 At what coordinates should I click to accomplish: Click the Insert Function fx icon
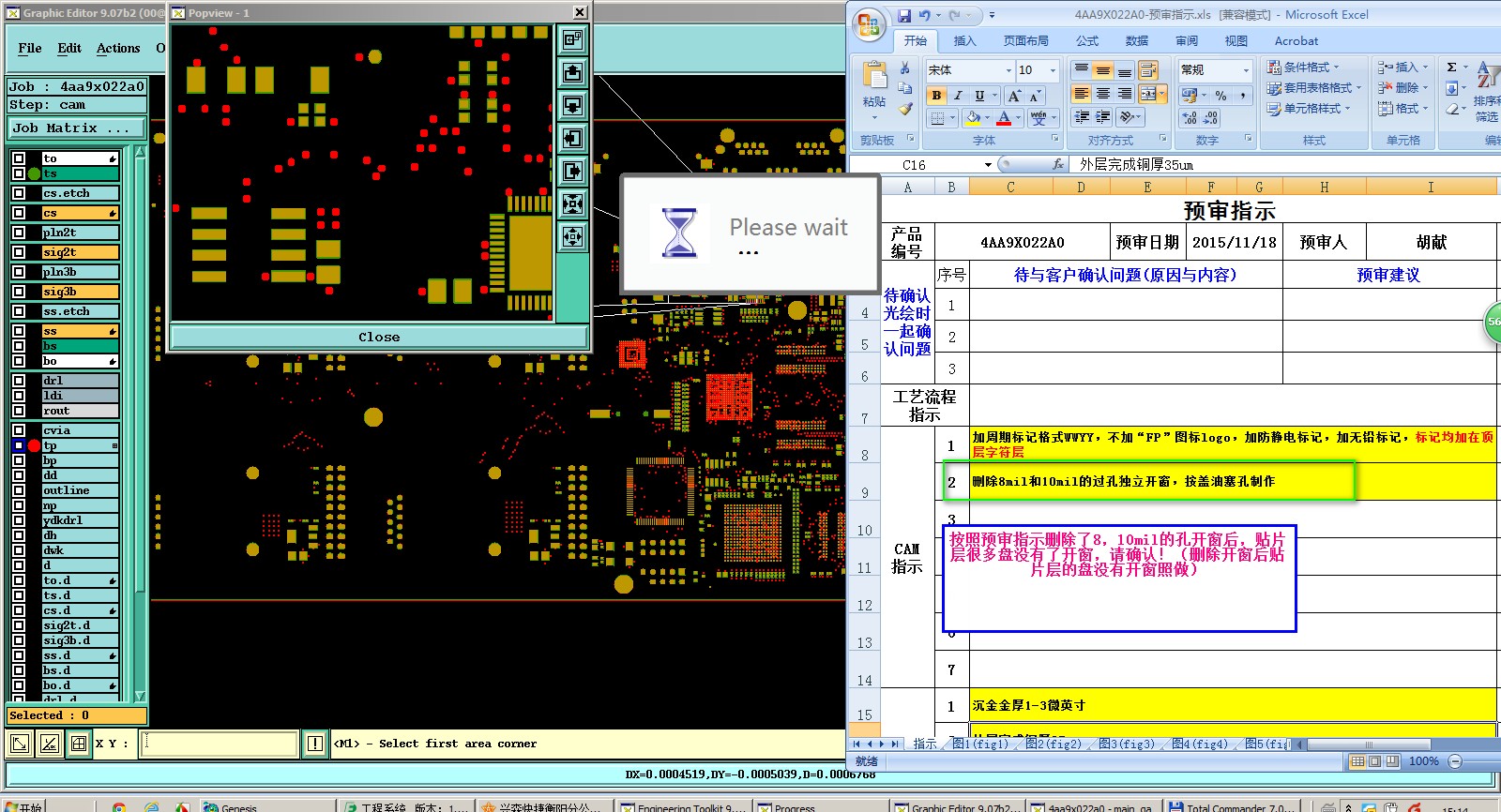tap(1057, 164)
